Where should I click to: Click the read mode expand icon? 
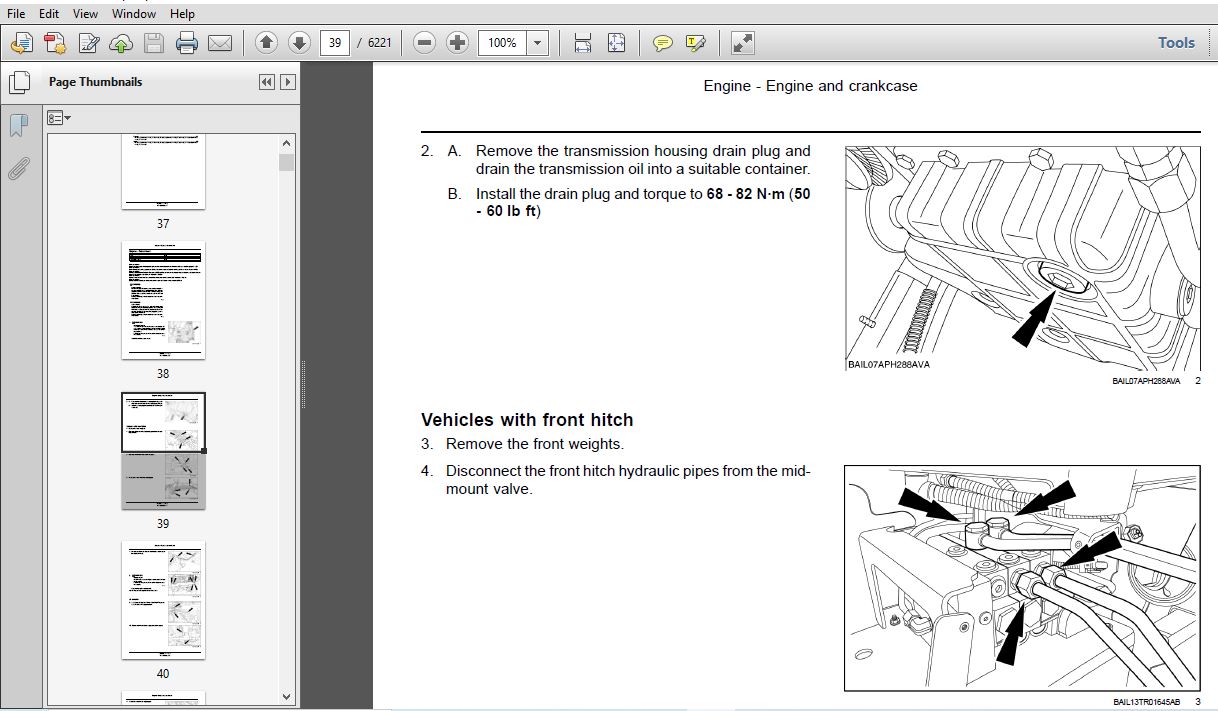click(742, 43)
